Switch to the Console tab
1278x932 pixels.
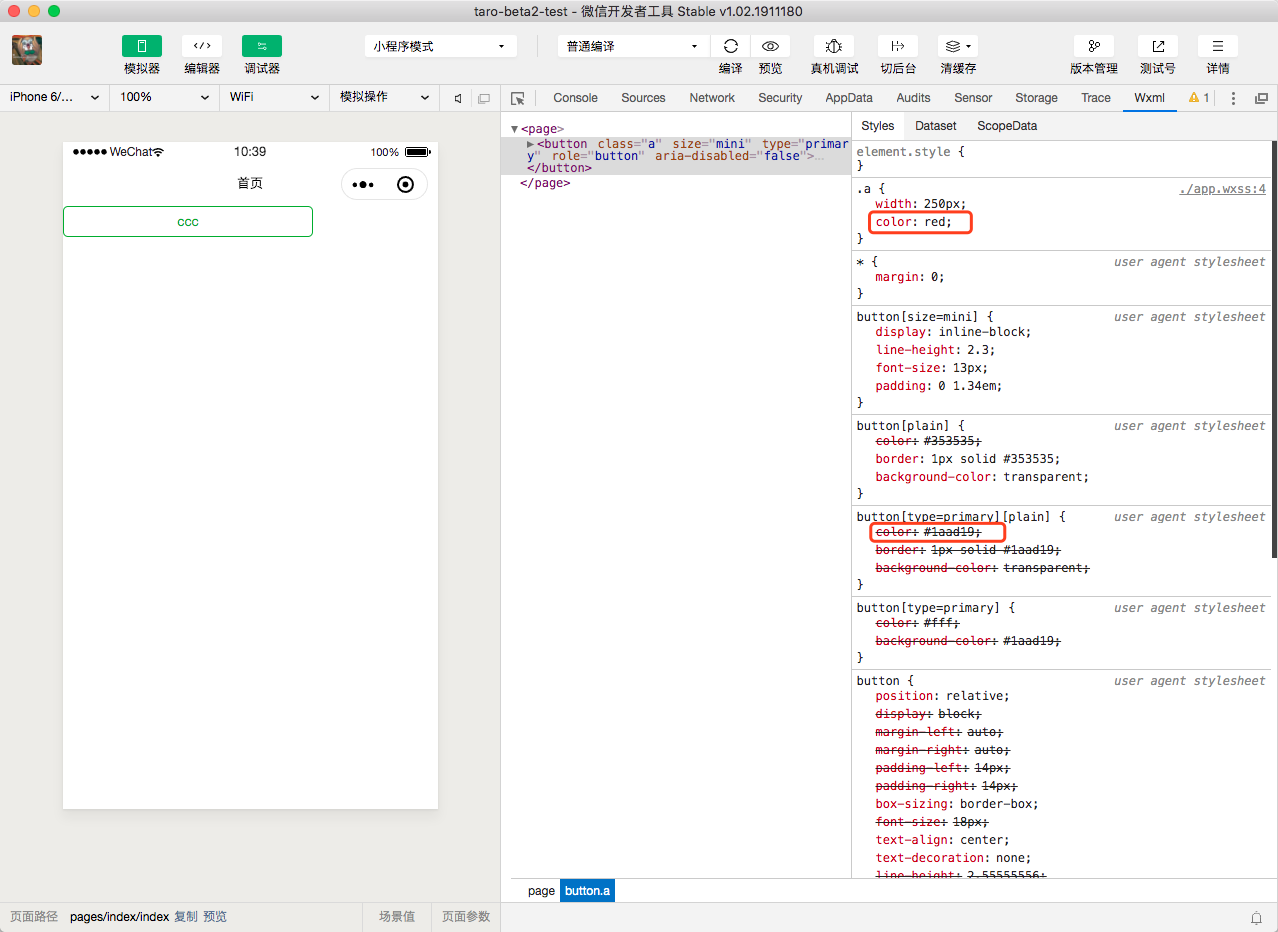point(576,98)
